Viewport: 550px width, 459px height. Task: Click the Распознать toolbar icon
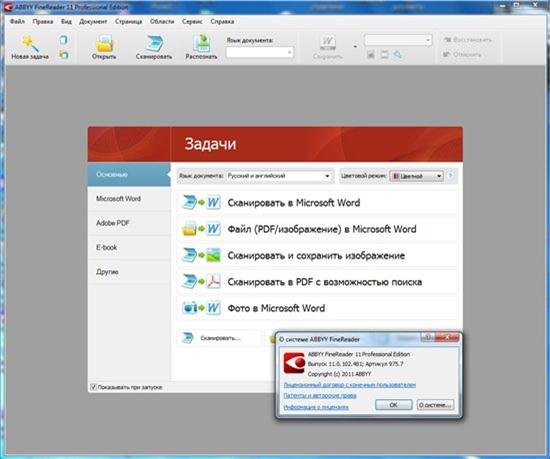click(202, 43)
